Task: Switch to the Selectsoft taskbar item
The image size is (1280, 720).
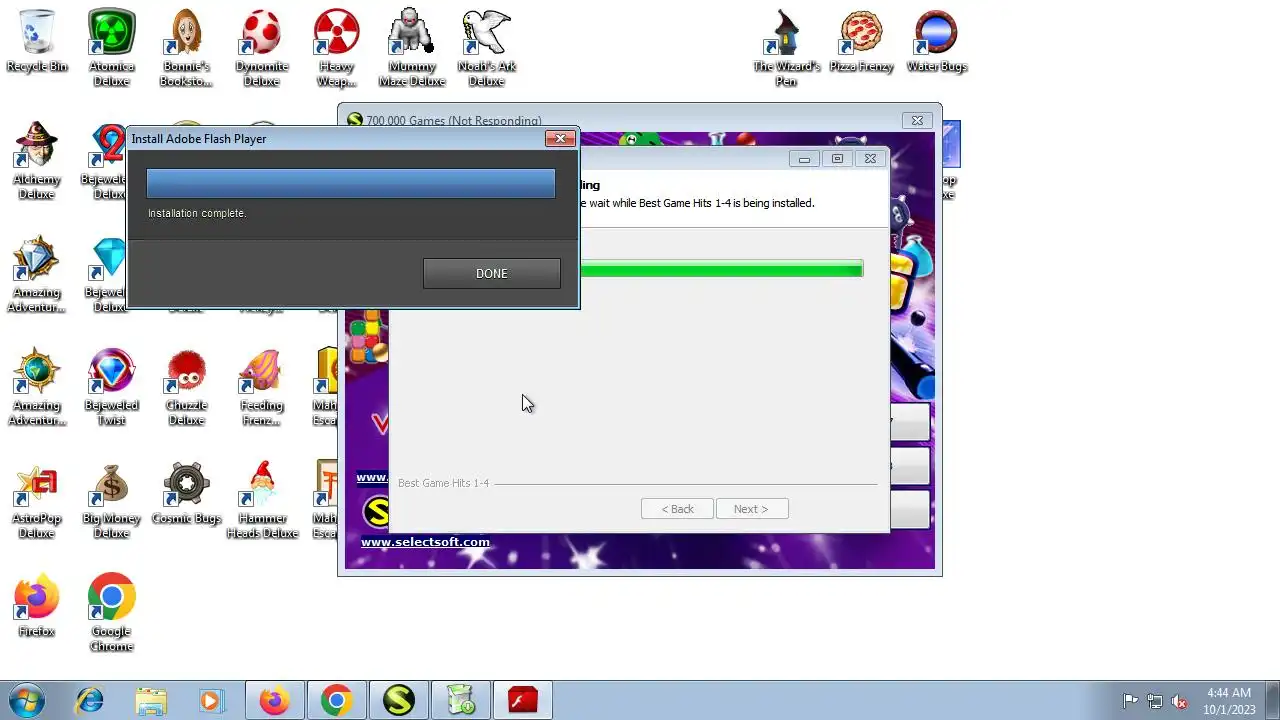Action: [x=398, y=701]
